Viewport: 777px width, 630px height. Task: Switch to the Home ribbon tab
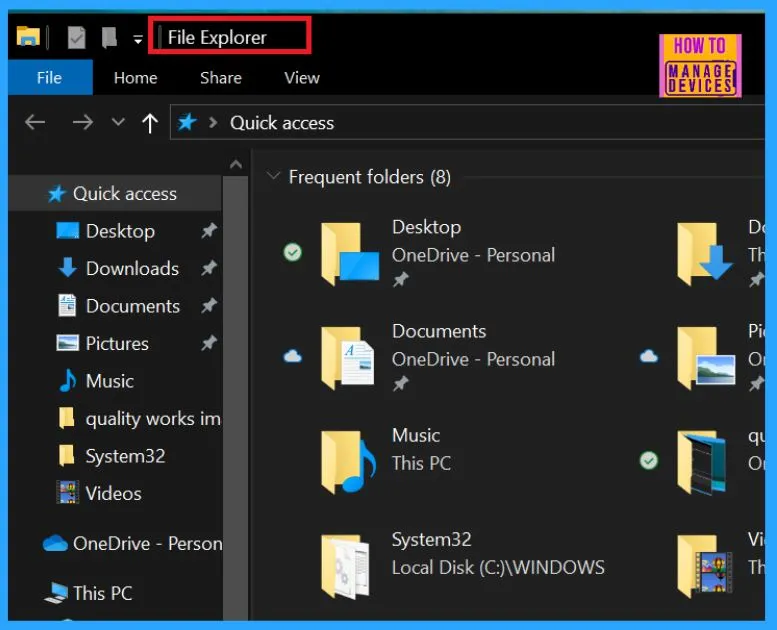pos(135,78)
